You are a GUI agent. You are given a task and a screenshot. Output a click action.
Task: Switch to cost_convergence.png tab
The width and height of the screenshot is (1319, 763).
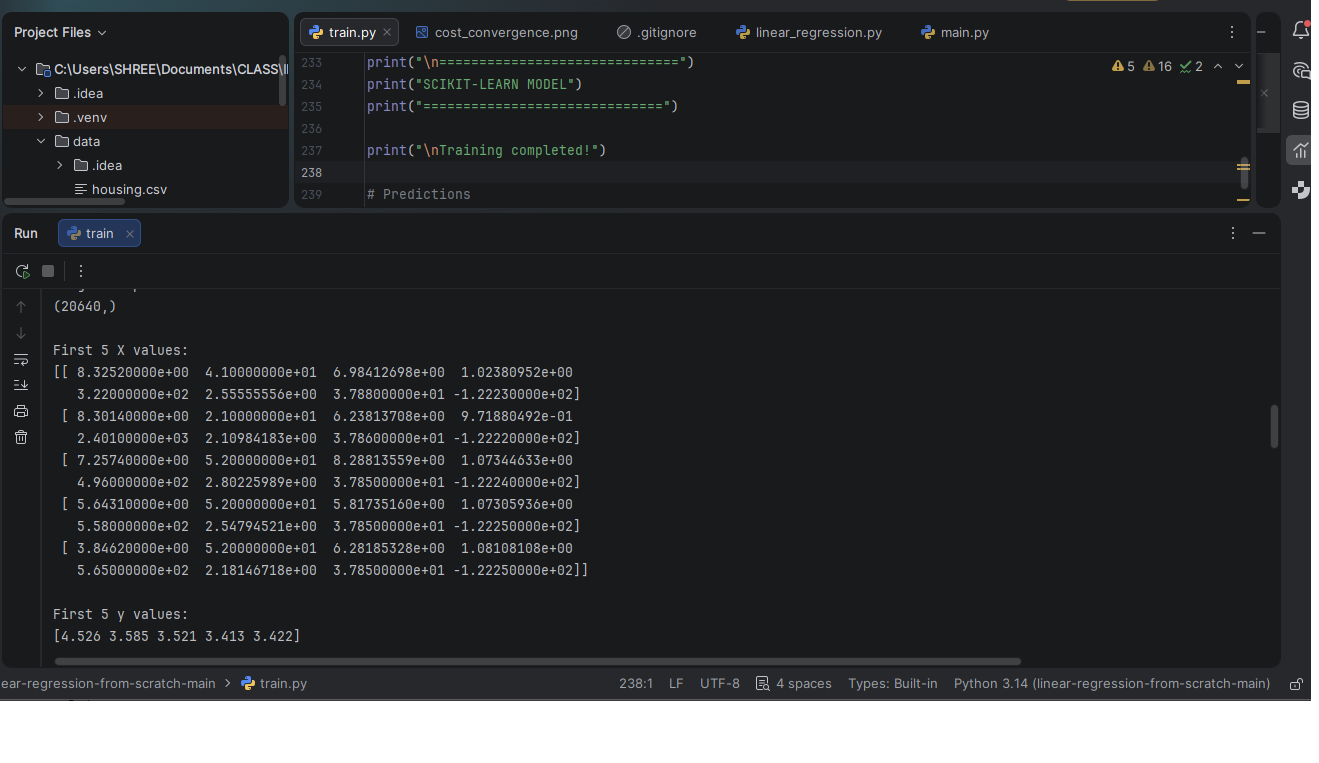(x=497, y=32)
